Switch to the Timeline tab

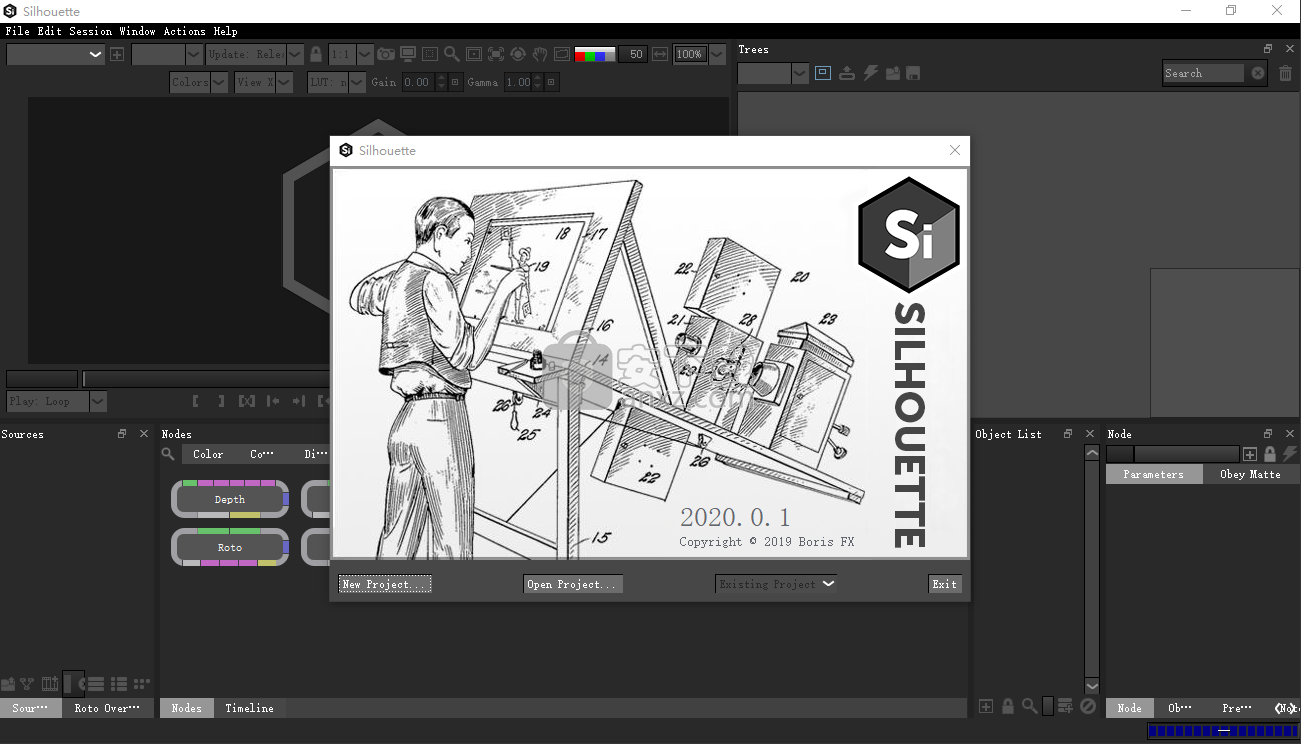pos(249,708)
